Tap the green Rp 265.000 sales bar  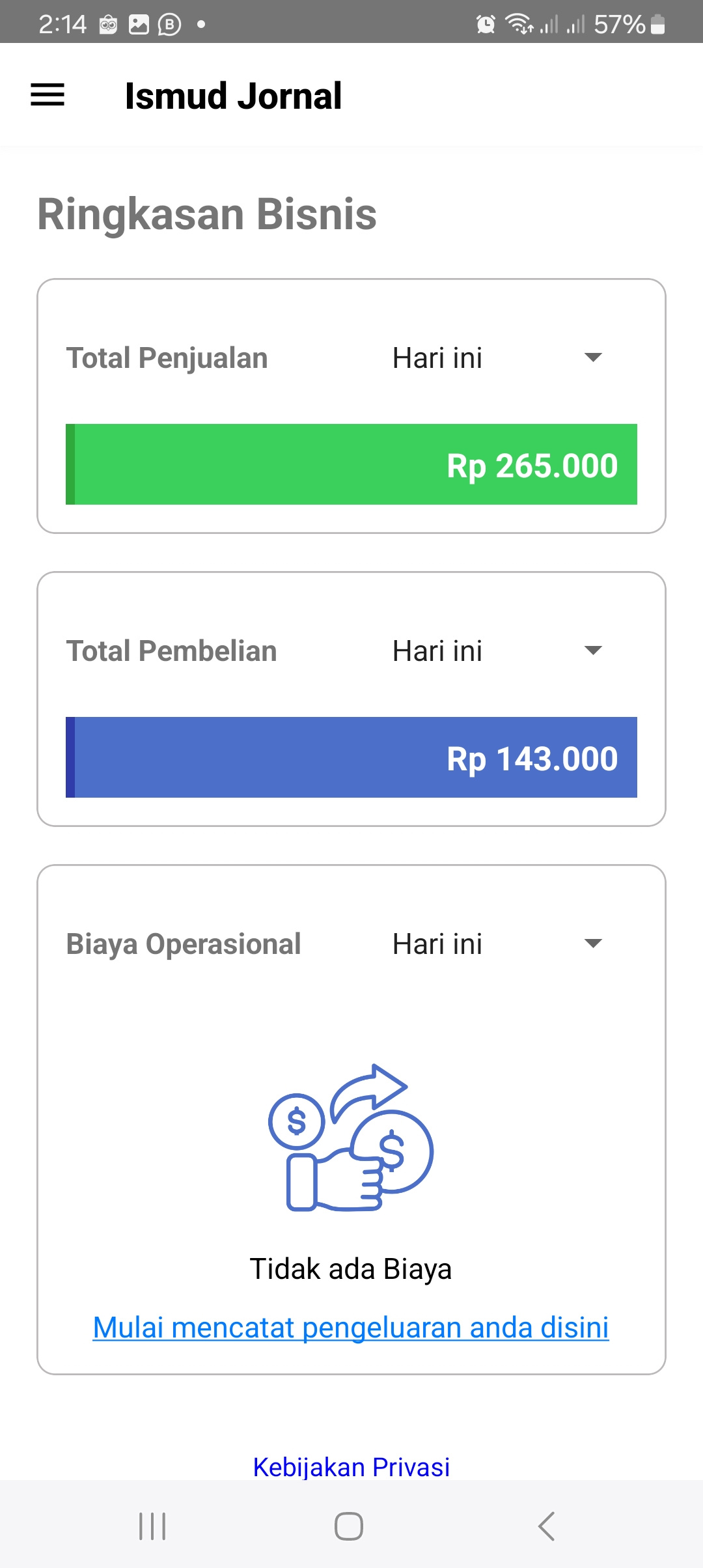point(351,464)
